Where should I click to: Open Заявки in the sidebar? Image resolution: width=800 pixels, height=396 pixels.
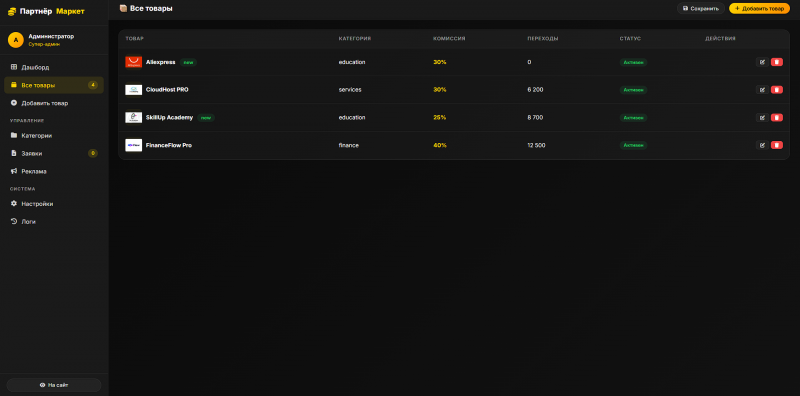[x=54, y=154]
